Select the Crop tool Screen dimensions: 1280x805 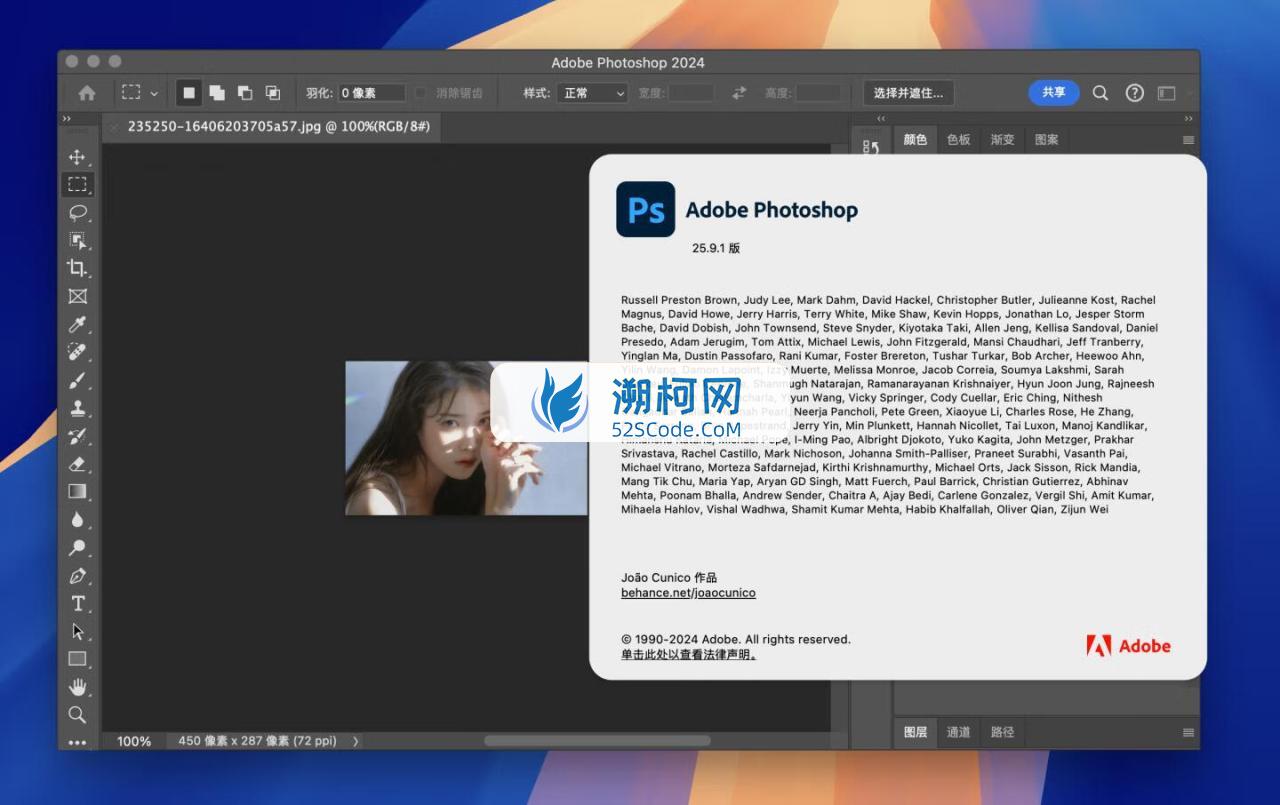[77, 268]
